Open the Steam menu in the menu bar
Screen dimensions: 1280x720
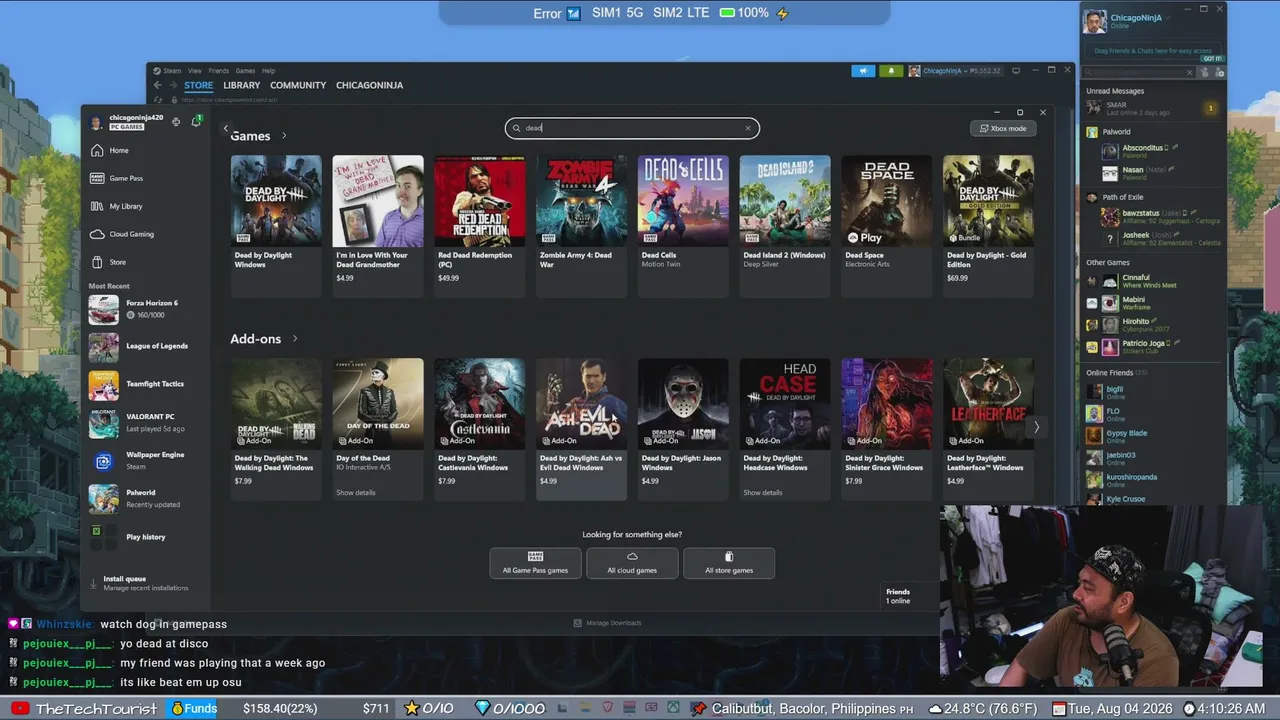click(x=172, y=71)
